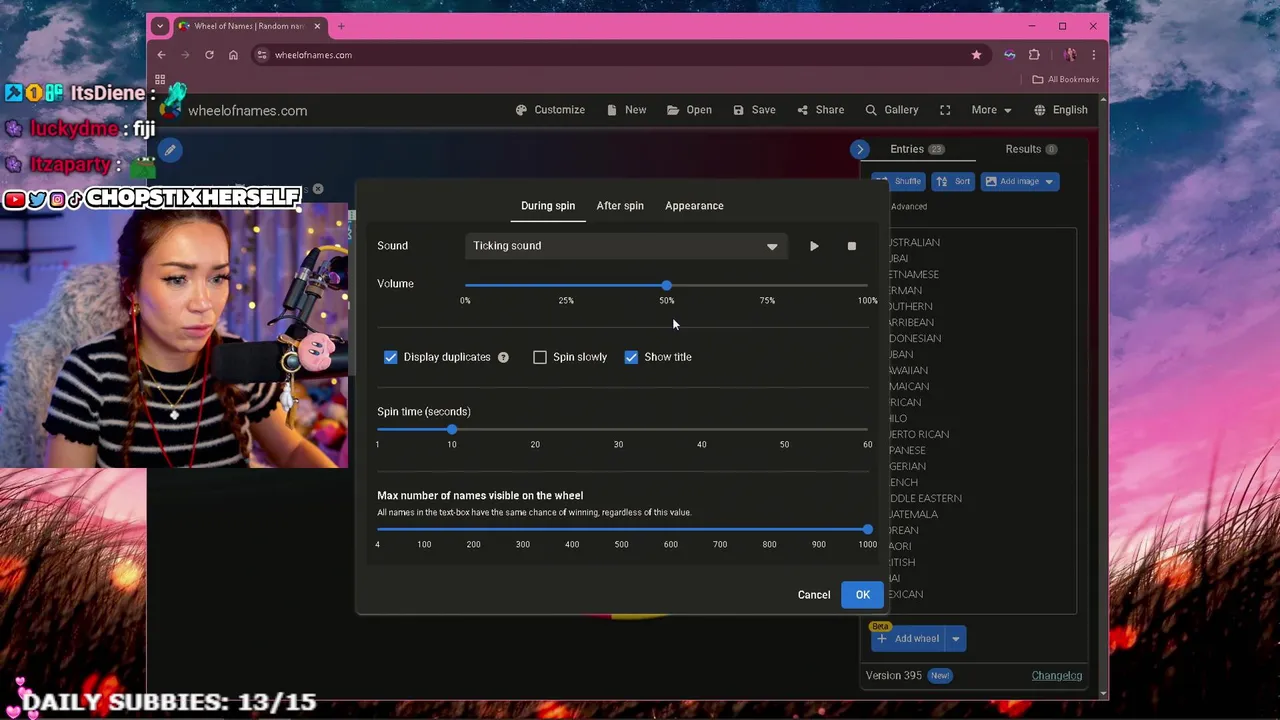Image resolution: width=1280 pixels, height=720 pixels.
Task: Open the Customize palette option
Action: [550, 110]
